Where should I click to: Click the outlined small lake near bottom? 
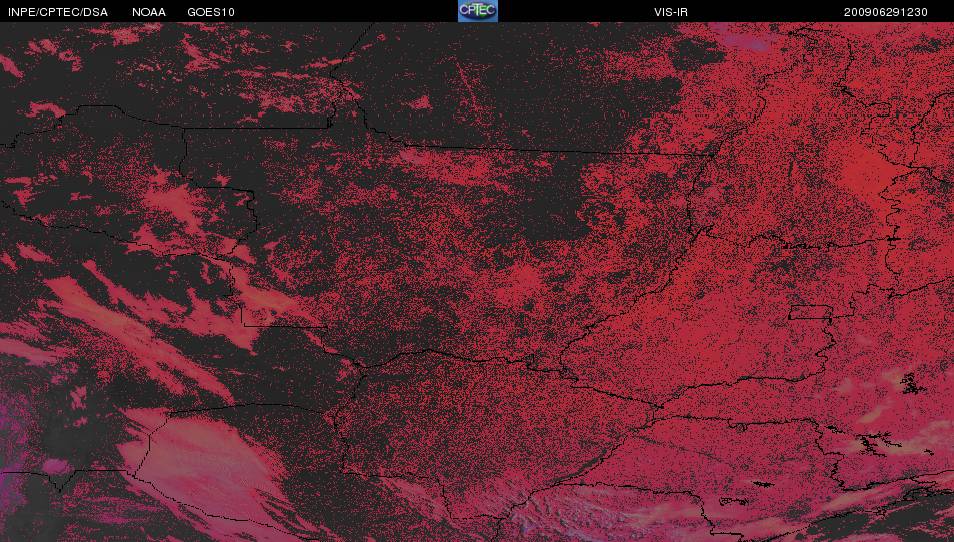[735, 501]
